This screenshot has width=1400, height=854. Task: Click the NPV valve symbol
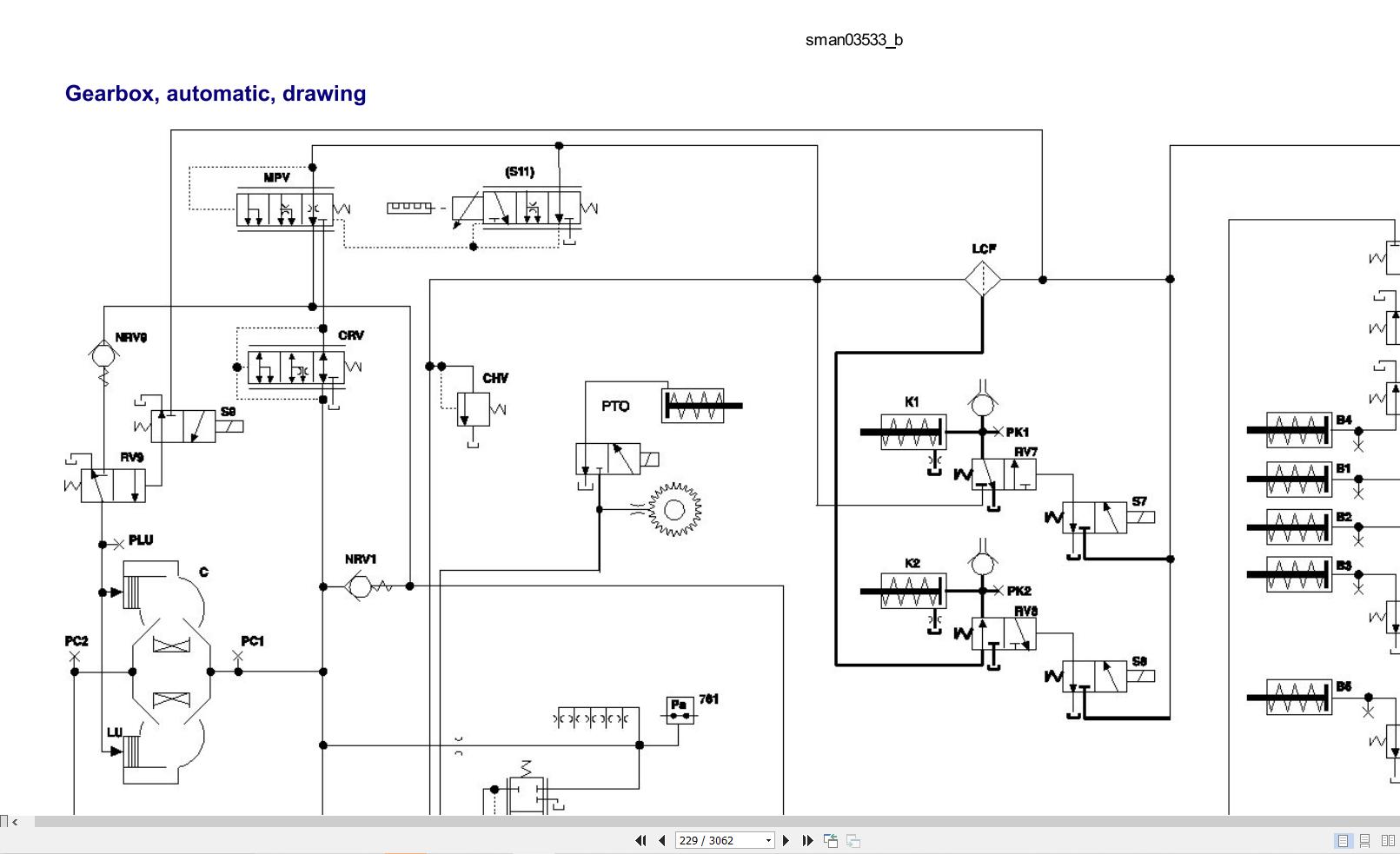(285, 209)
